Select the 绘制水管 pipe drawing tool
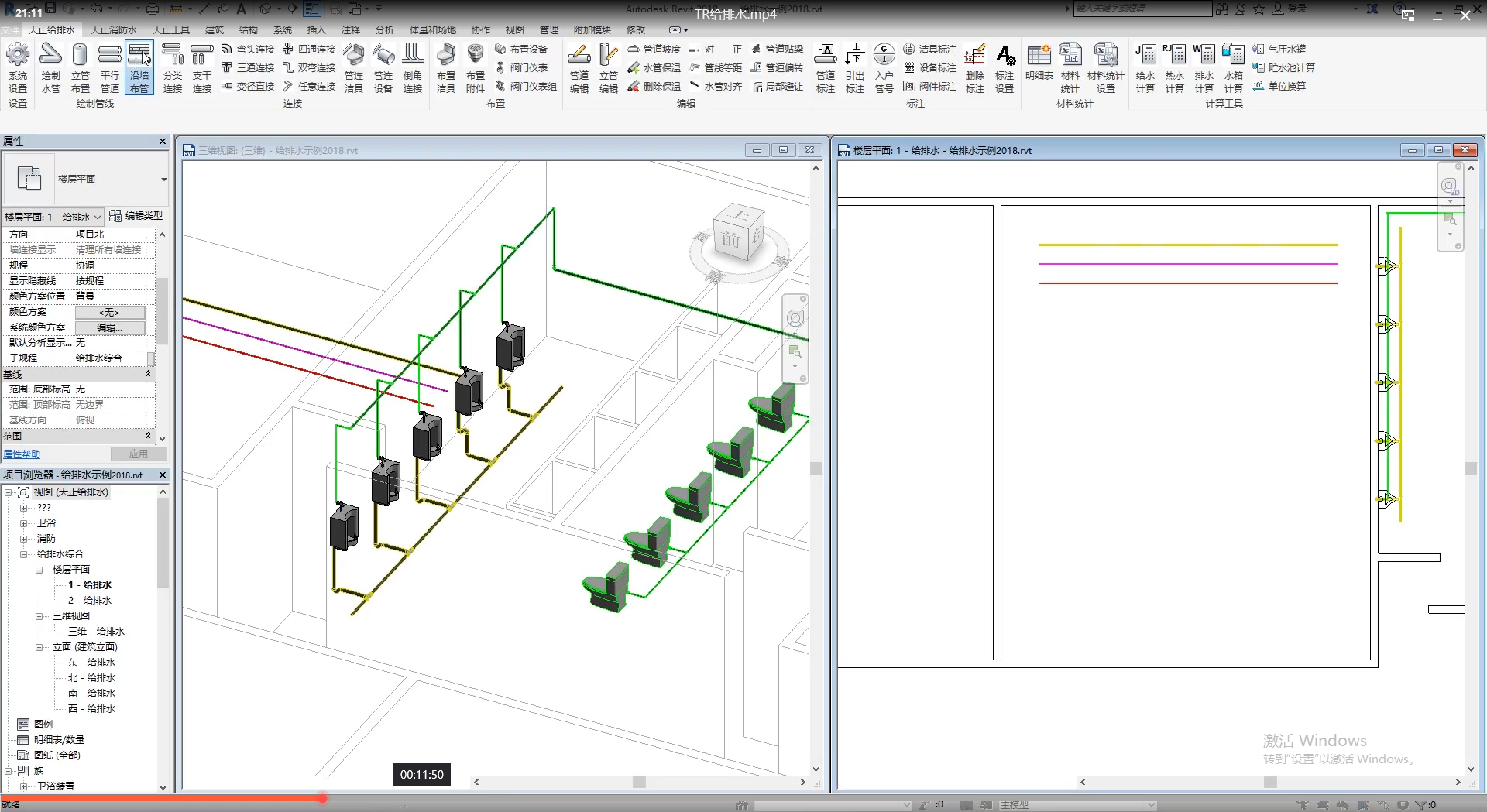This screenshot has height=812, width=1487. click(x=50, y=56)
